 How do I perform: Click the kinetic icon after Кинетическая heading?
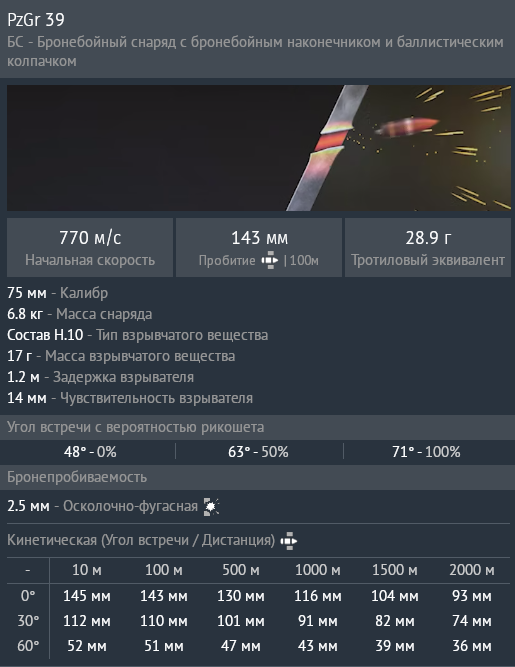288,541
